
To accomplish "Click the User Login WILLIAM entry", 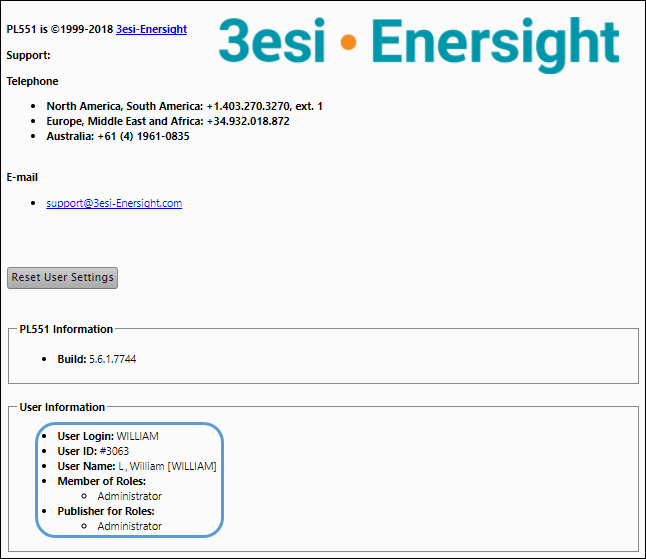I will (108, 436).
